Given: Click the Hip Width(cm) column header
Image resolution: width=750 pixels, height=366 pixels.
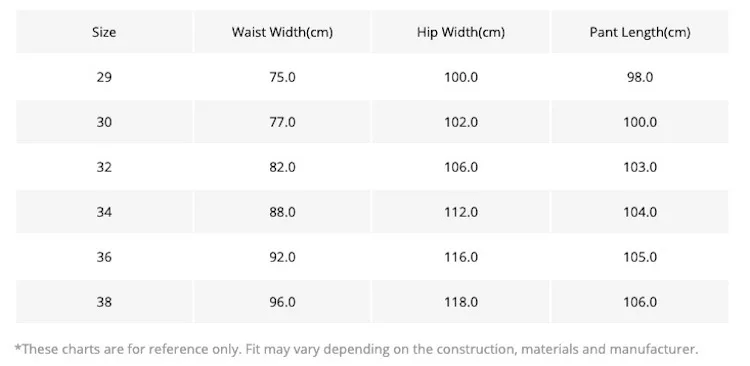Looking at the screenshot, I should coord(461,32).
